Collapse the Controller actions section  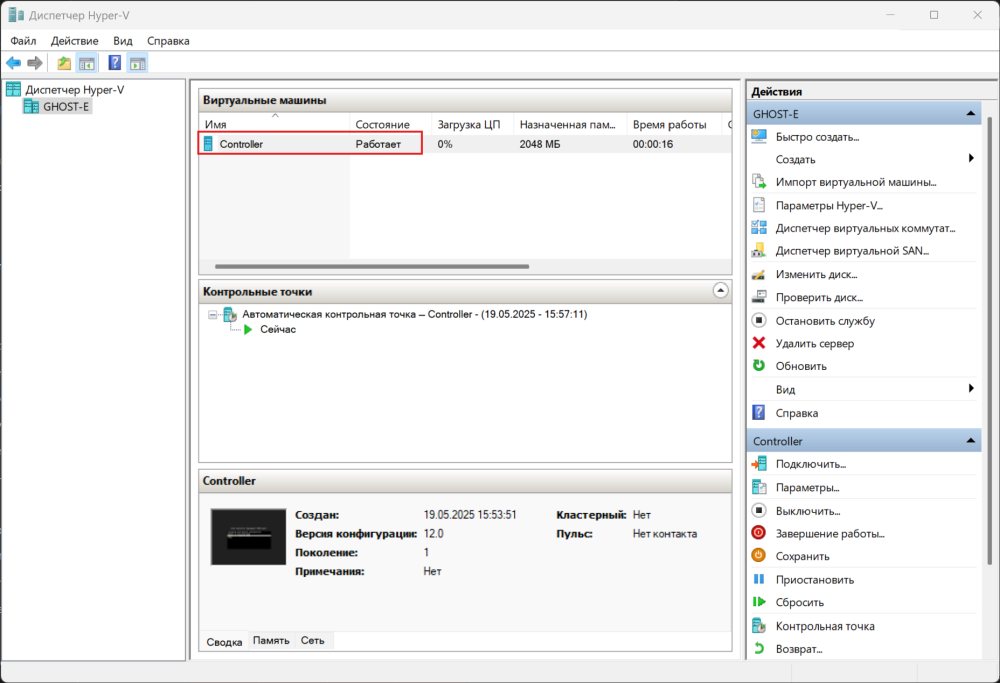point(971,441)
